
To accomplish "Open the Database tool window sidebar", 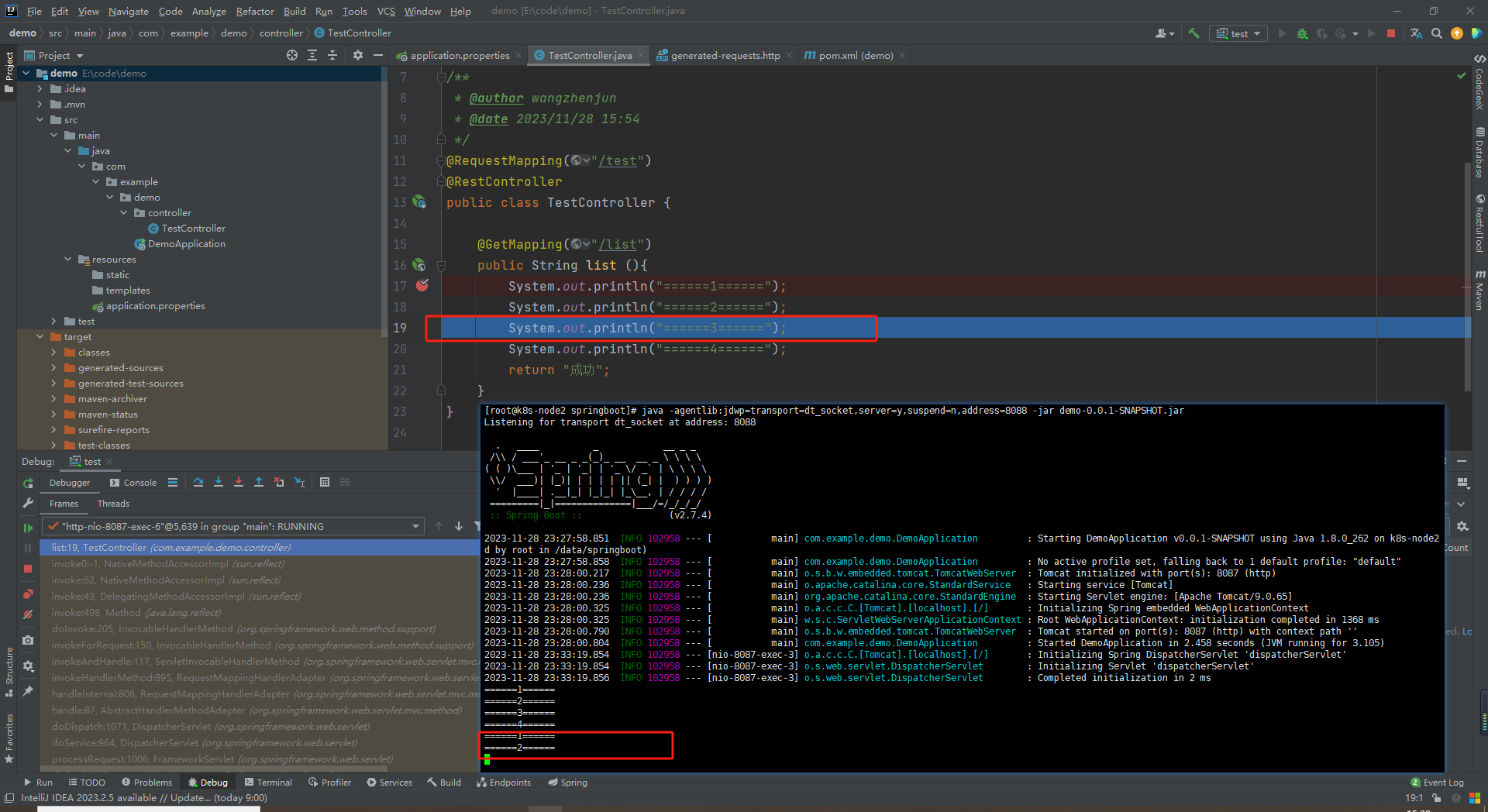I will click(x=1479, y=153).
